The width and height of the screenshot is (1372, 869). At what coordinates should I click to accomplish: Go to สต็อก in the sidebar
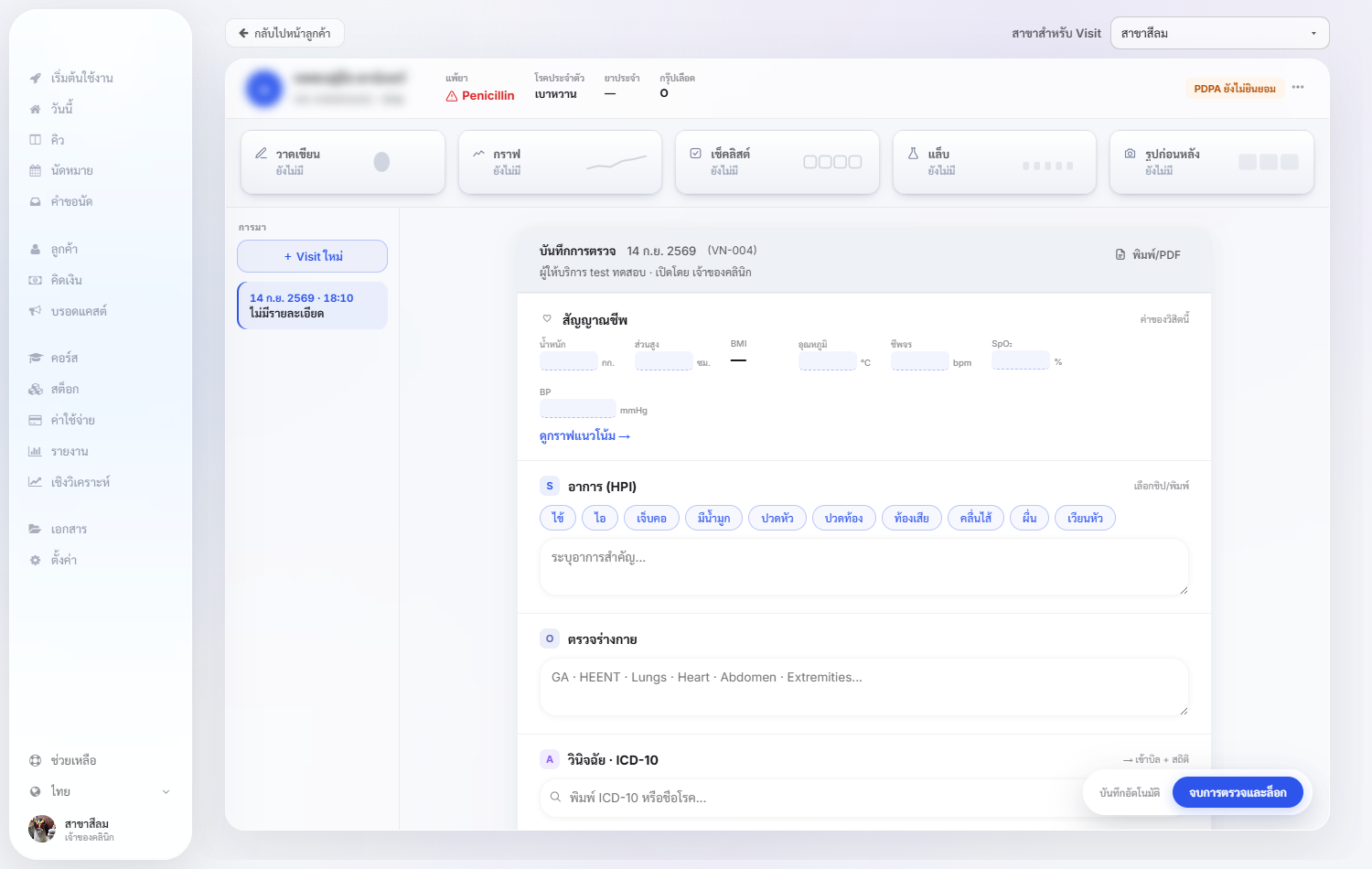pyautogui.click(x=64, y=389)
